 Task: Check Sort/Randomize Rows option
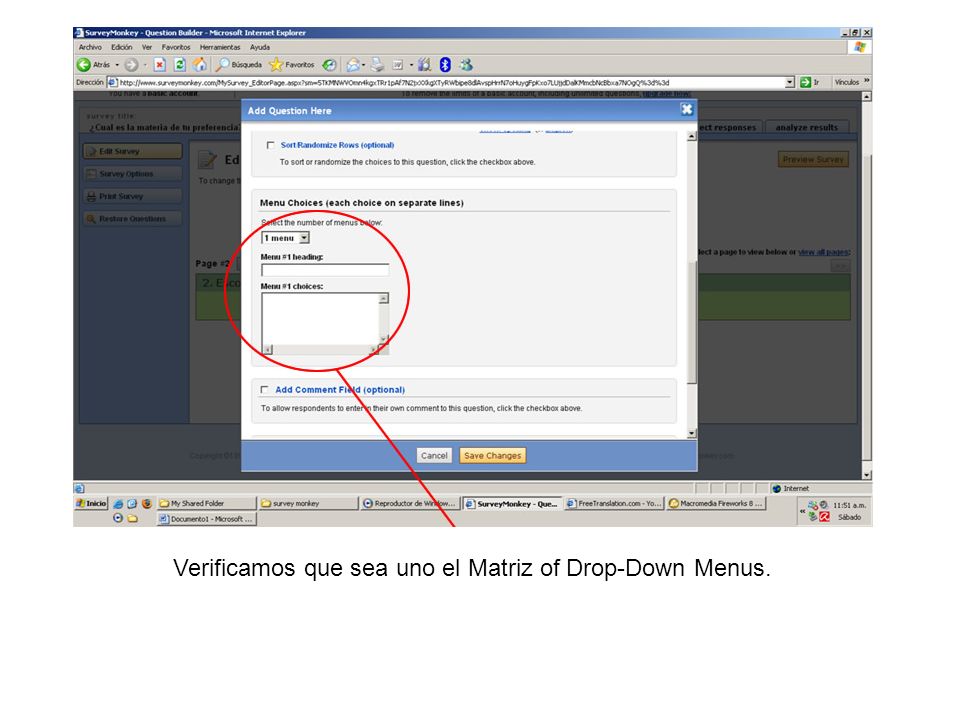270,146
